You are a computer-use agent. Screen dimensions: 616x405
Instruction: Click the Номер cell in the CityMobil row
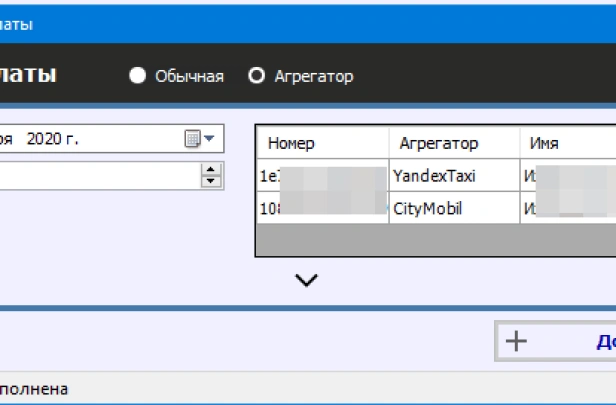pos(322,209)
